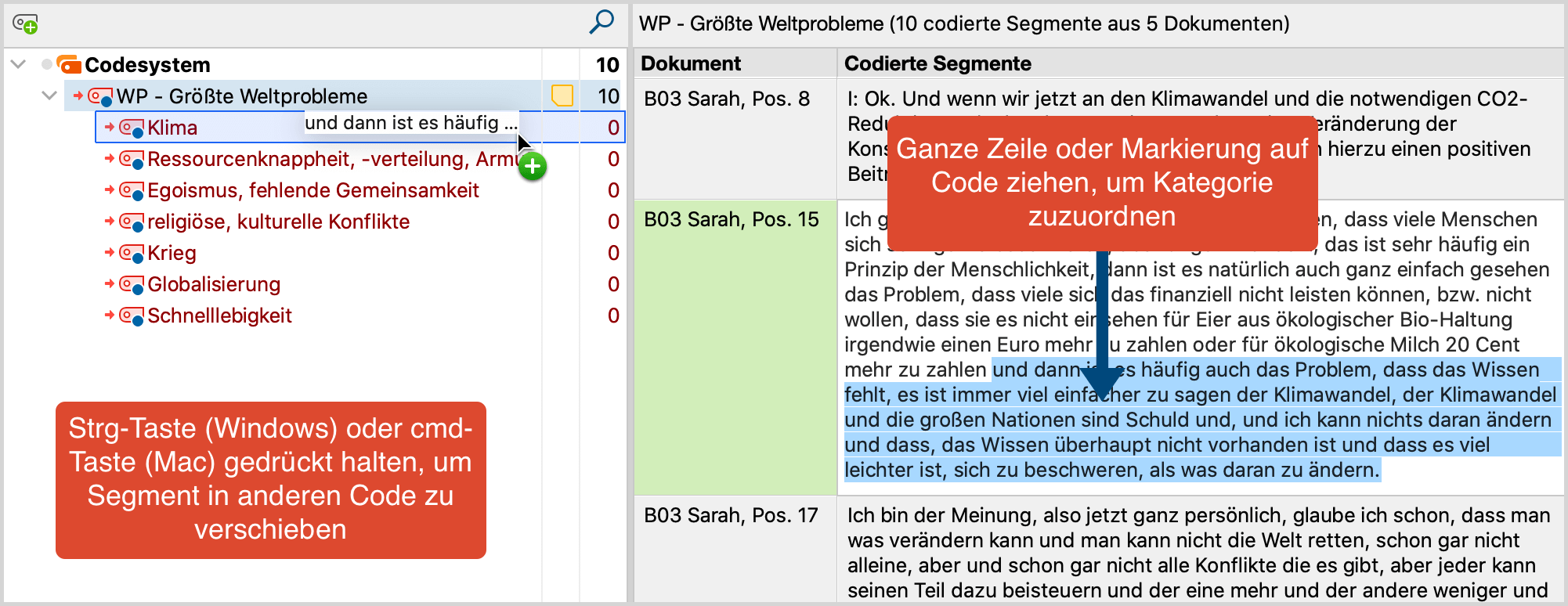Click the frequency 0 next to Krieg
The width and height of the screenshot is (1568, 606).
(x=613, y=253)
